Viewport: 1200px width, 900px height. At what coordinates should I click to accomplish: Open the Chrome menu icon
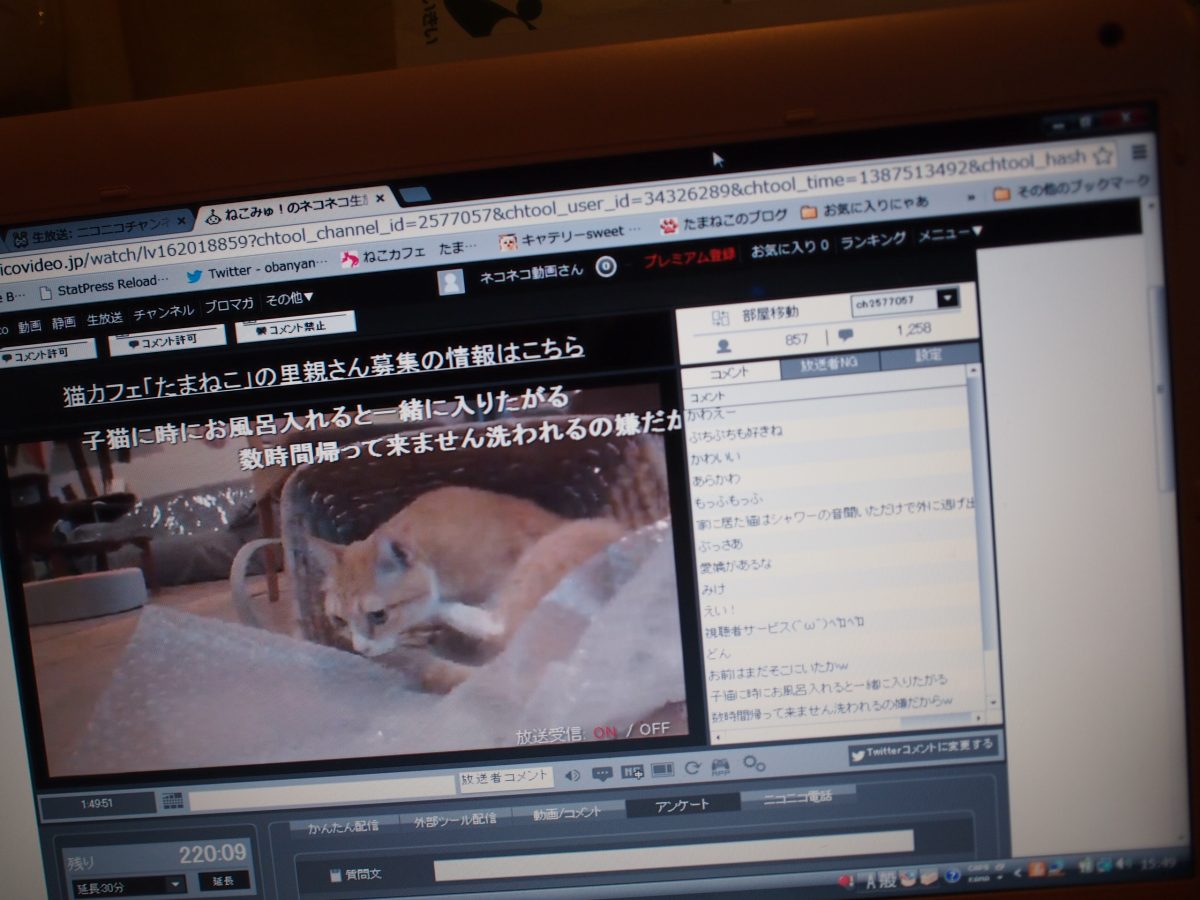pos(1139,153)
